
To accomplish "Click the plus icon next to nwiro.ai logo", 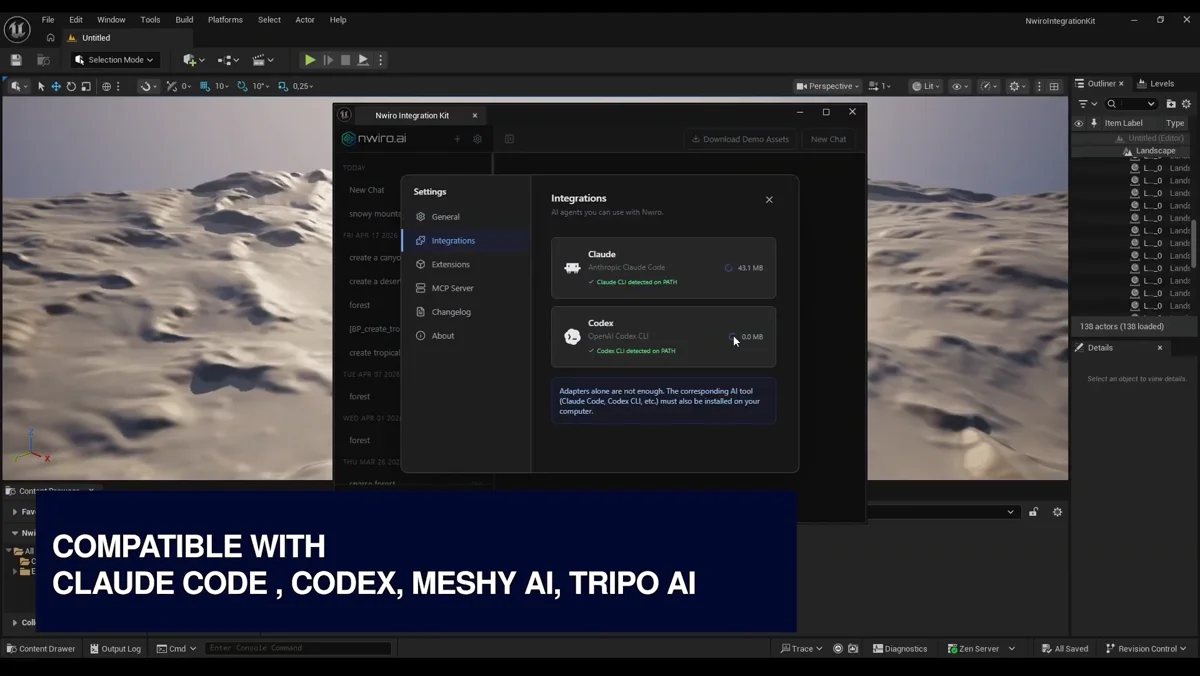I will [x=457, y=139].
